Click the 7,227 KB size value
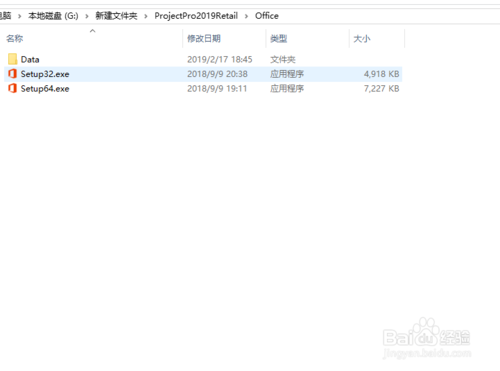The height and width of the screenshot is (371, 500). point(381,89)
